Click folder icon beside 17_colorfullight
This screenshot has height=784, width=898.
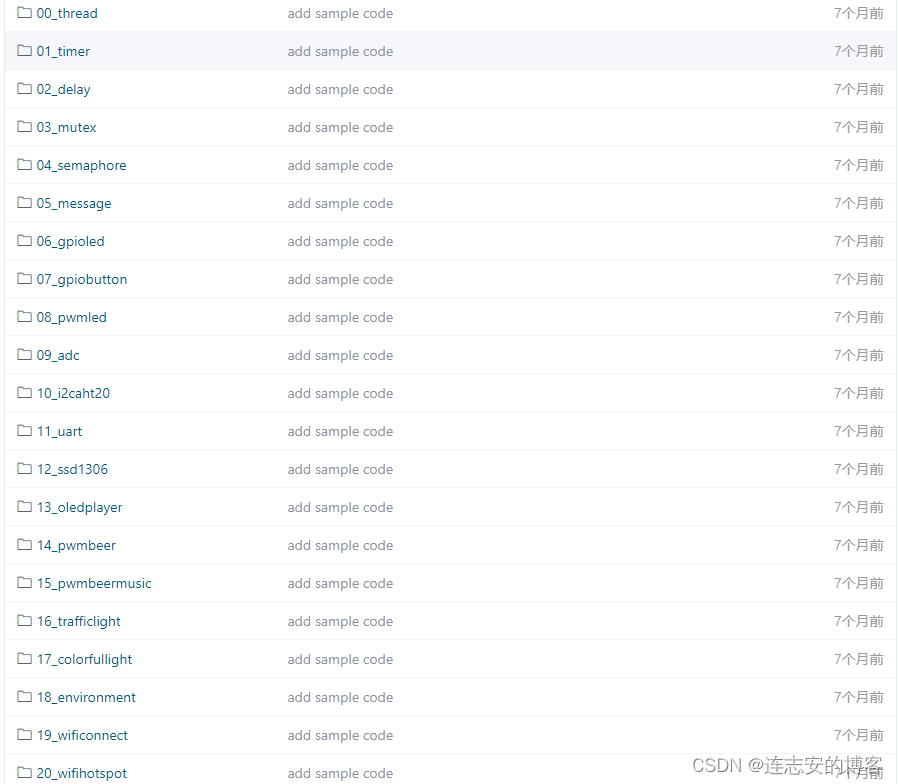click(24, 659)
